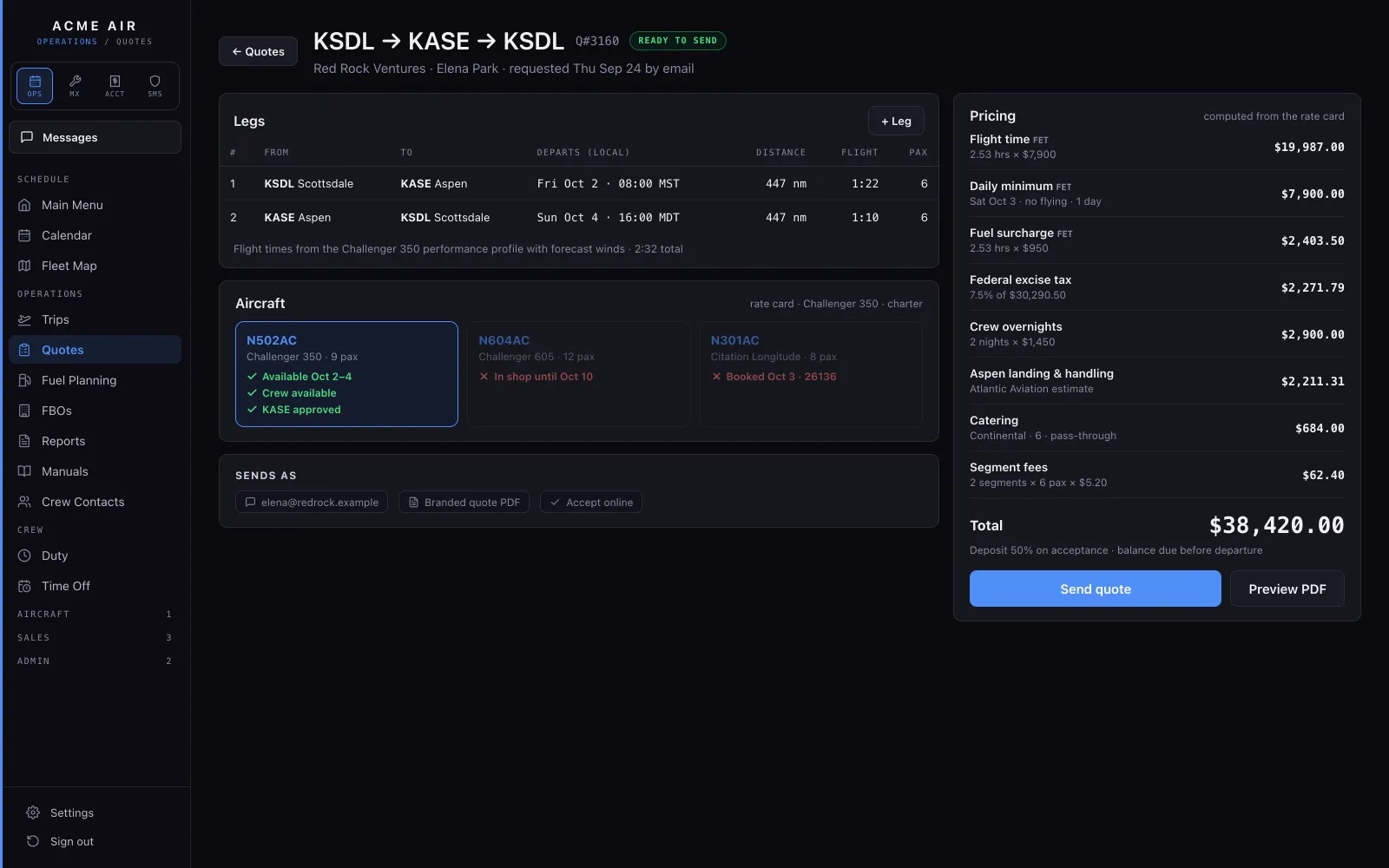Click the $38,420.00 total amount
Viewport: 1389px width, 868px height.
1277,525
